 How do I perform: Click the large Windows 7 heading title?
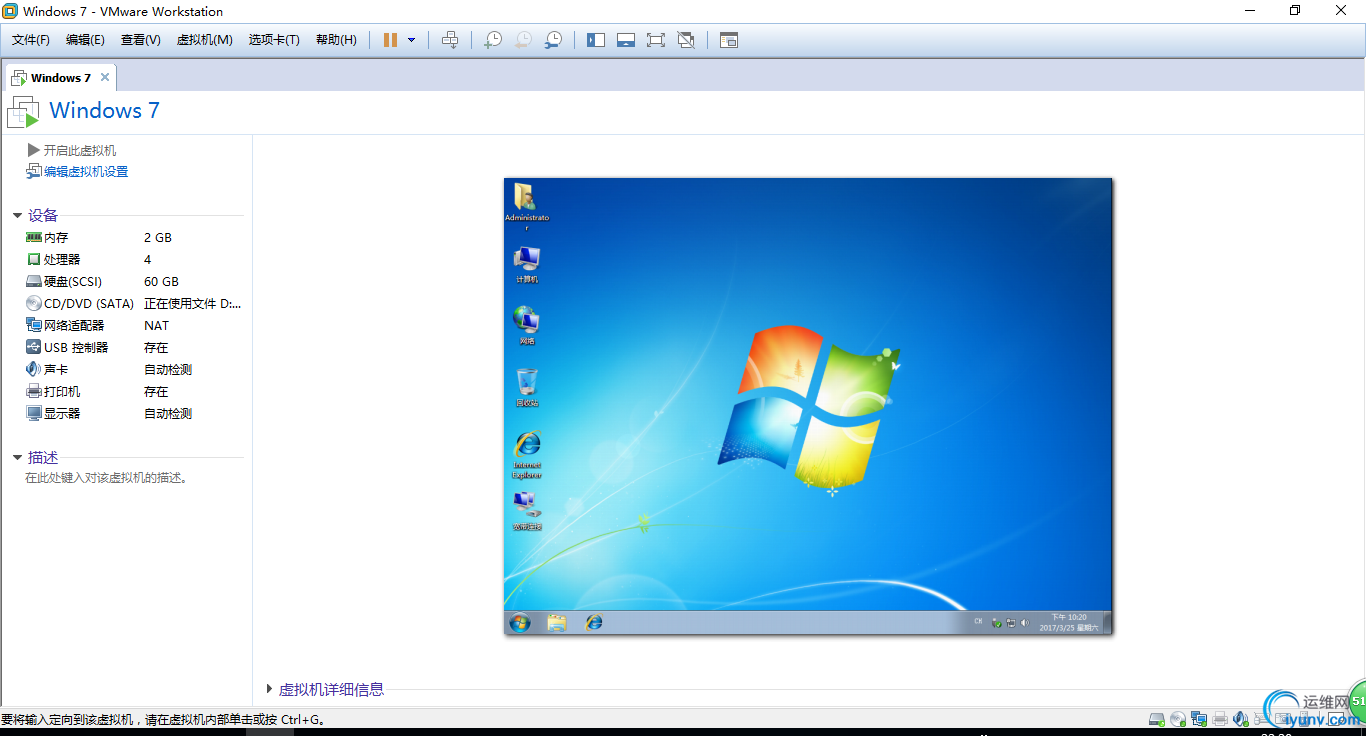point(104,111)
